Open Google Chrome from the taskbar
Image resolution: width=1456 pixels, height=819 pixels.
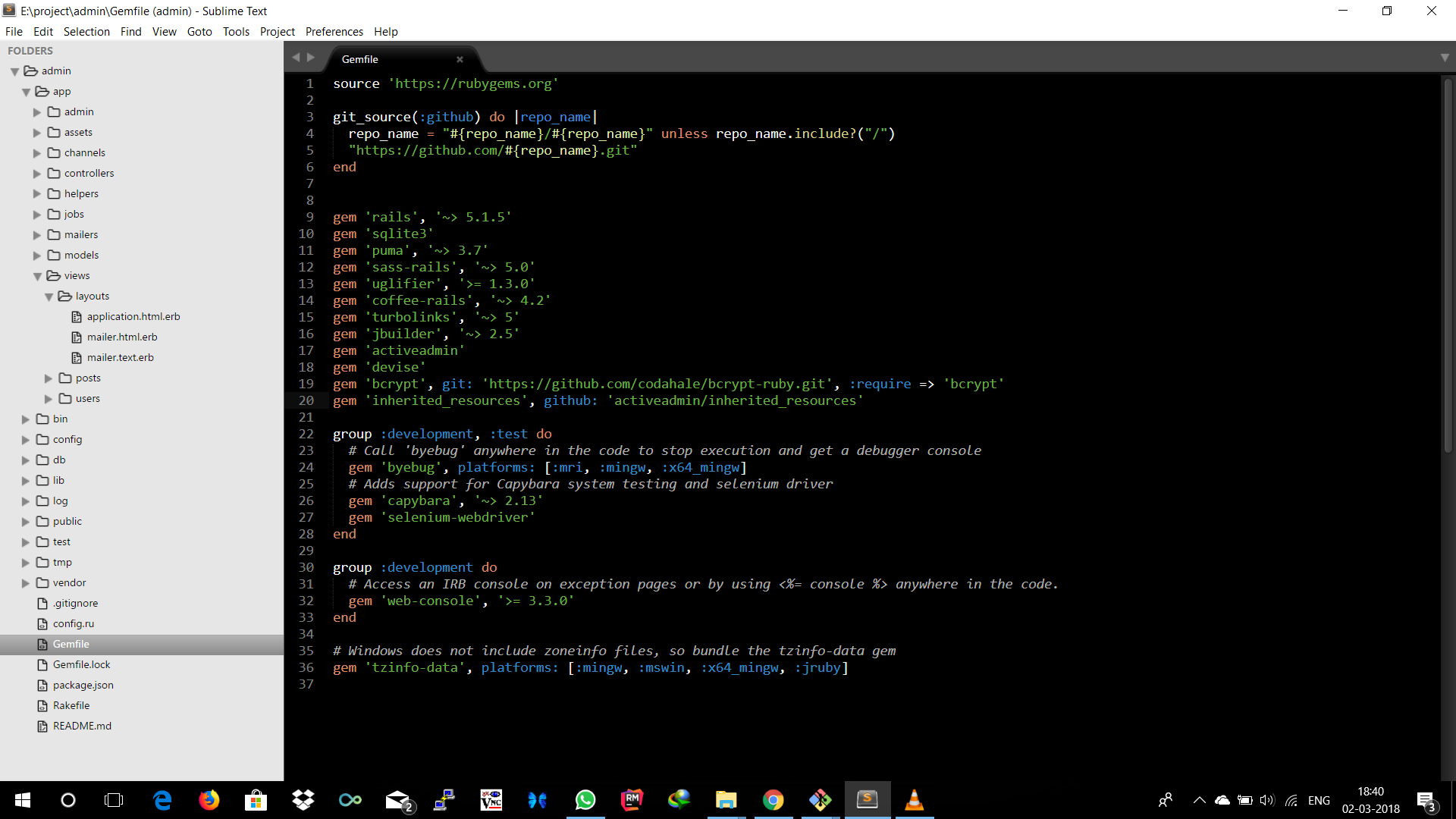pyautogui.click(x=773, y=800)
